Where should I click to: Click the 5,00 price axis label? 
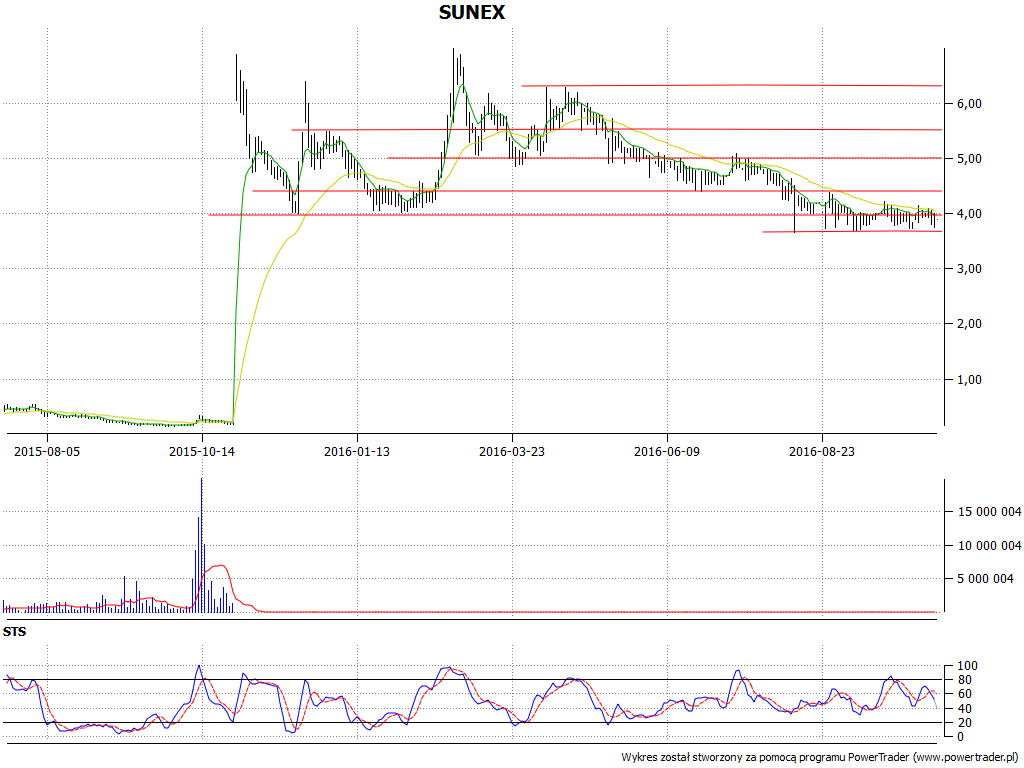(x=969, y=159)
